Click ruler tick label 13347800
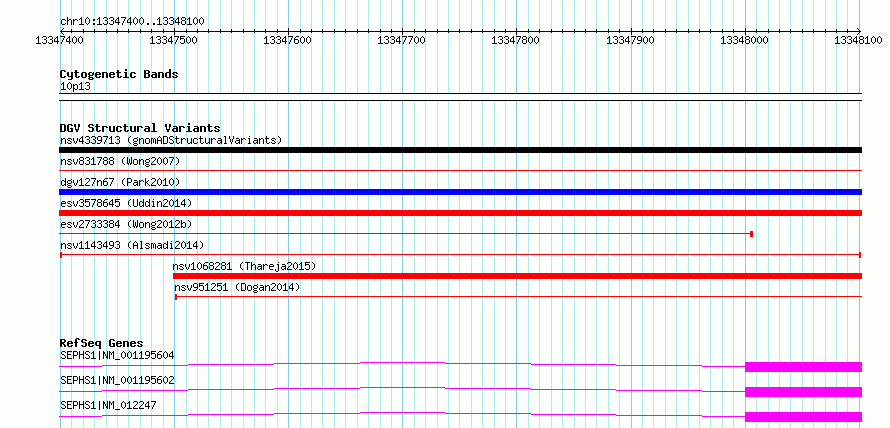 517,40
